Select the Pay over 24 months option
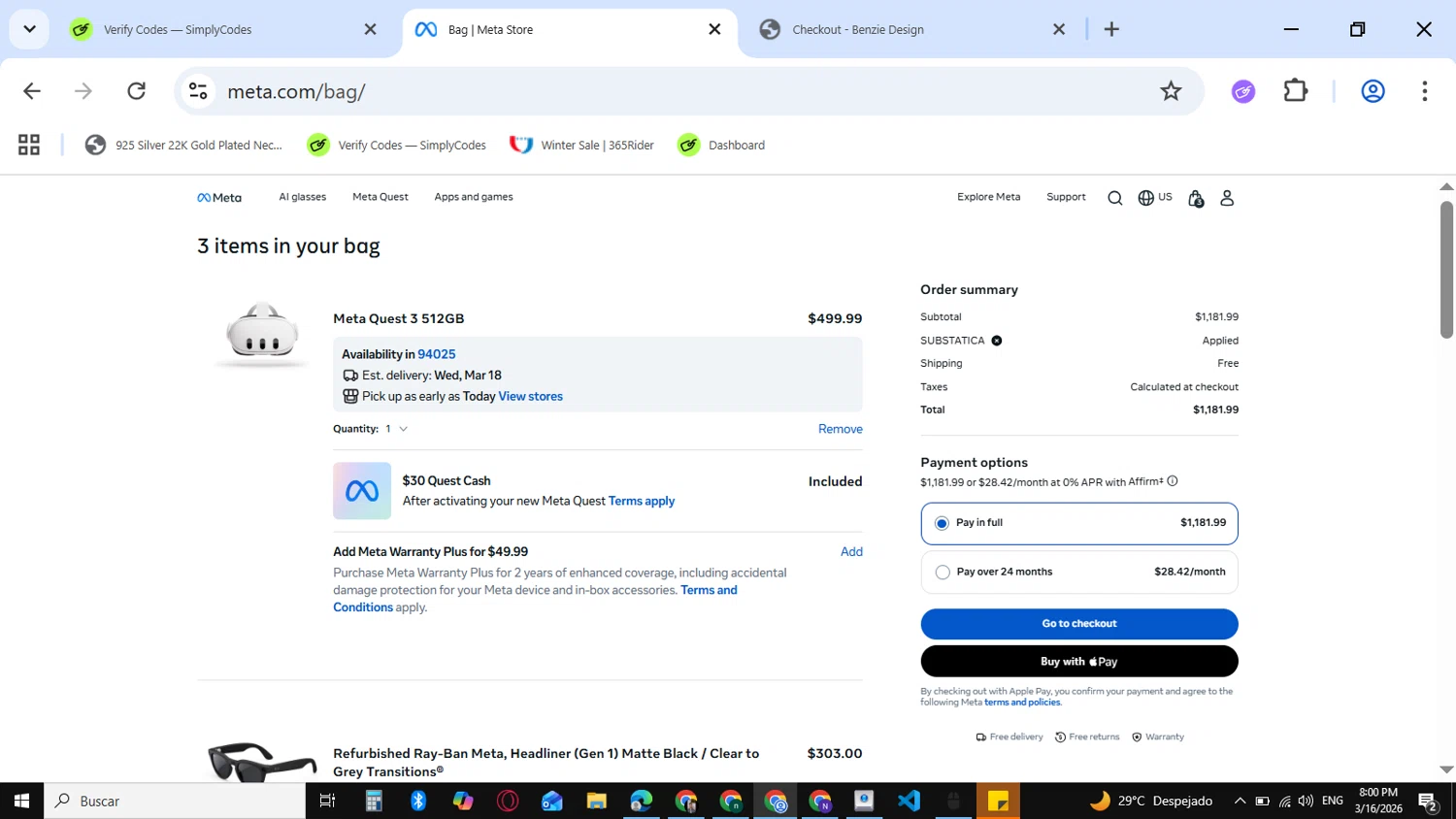 pyautogui.click(x=1079, y=573)
